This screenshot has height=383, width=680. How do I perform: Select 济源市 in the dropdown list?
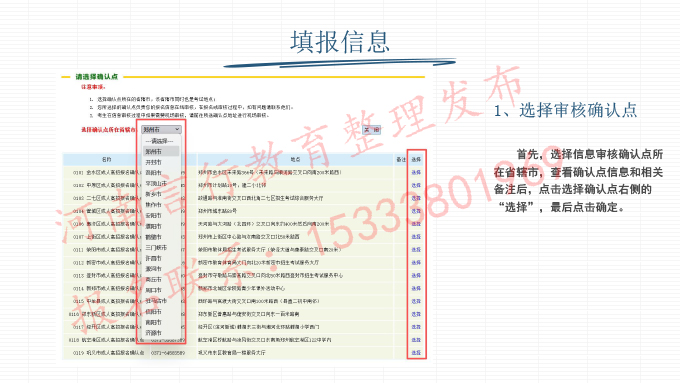[153, 333]
